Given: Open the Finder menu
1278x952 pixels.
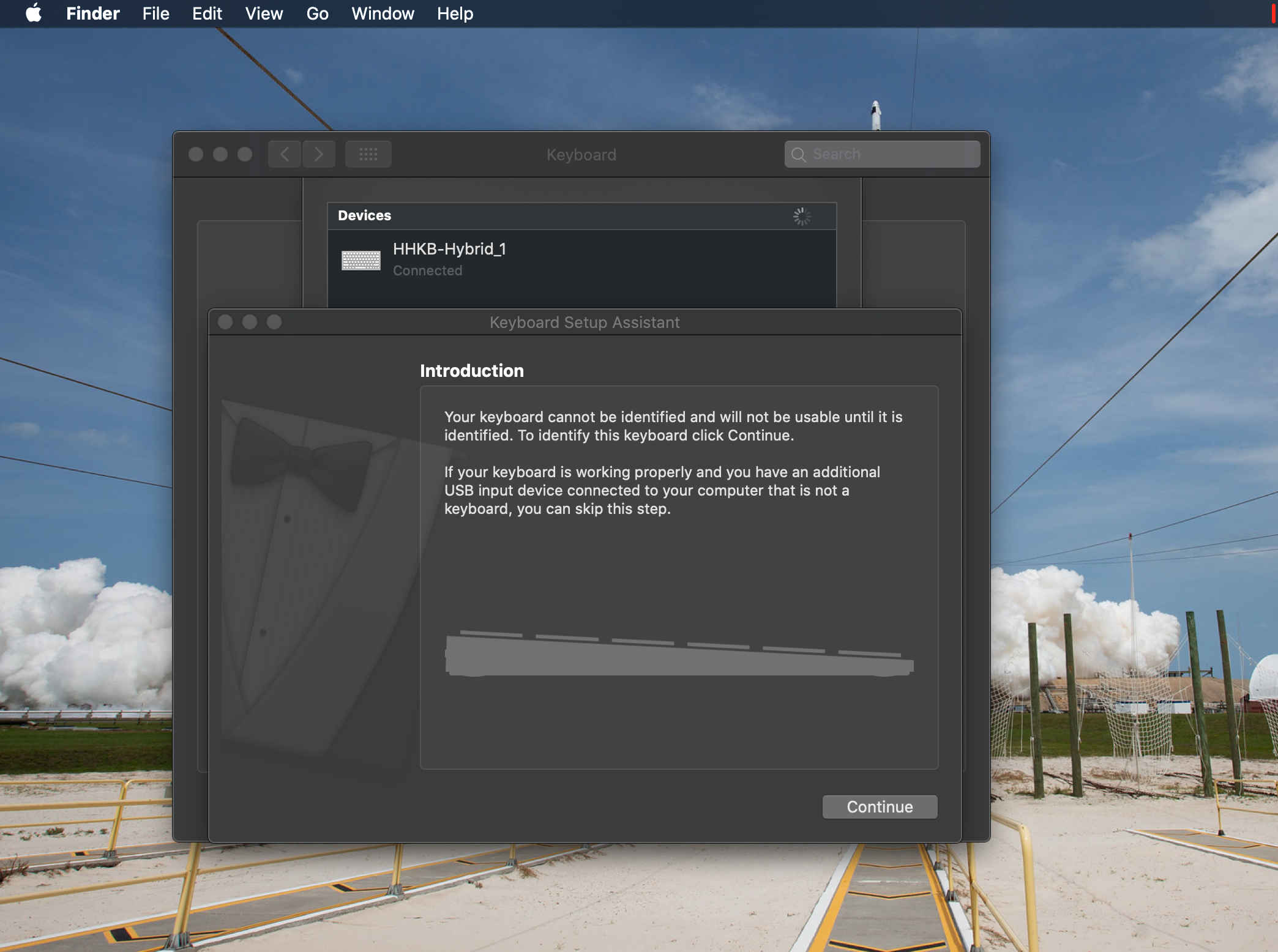Looking at the screenshot, I should point(92,13).
